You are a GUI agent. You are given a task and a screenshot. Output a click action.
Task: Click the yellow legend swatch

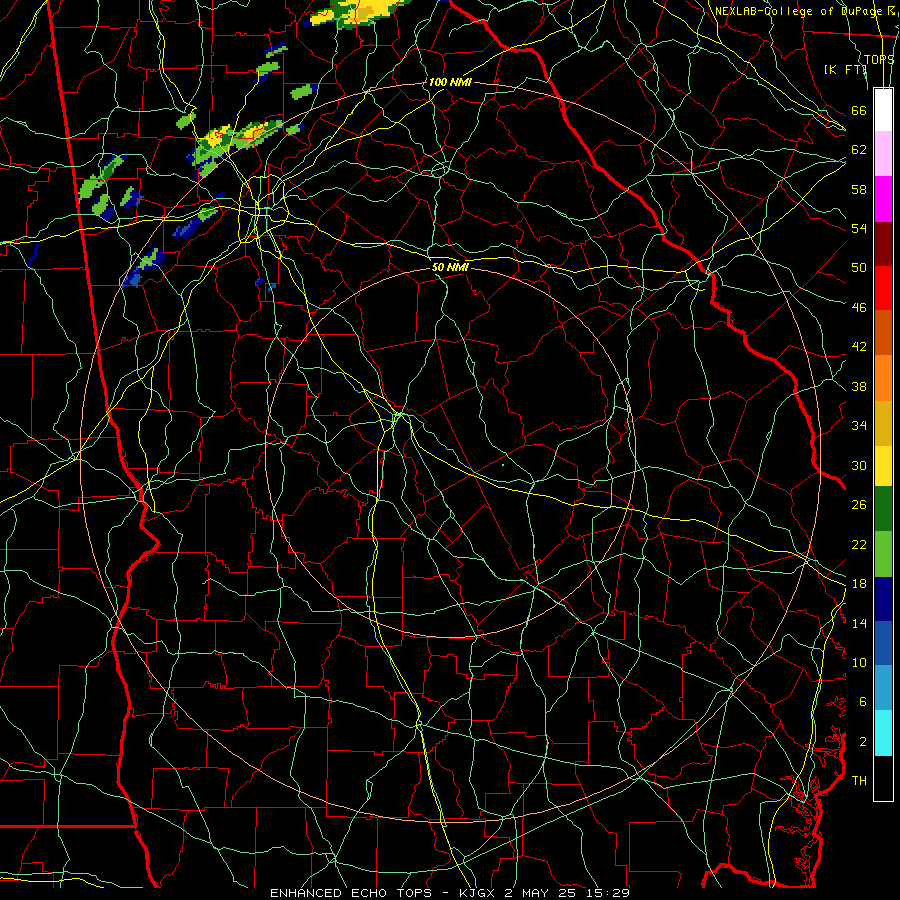883,465
